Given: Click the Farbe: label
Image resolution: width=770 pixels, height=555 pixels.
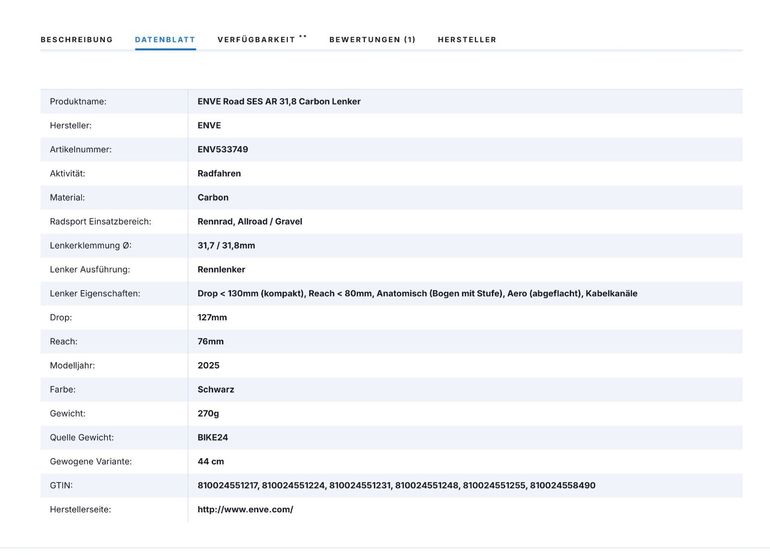Looking at the screenshot, I should [62, 389].
